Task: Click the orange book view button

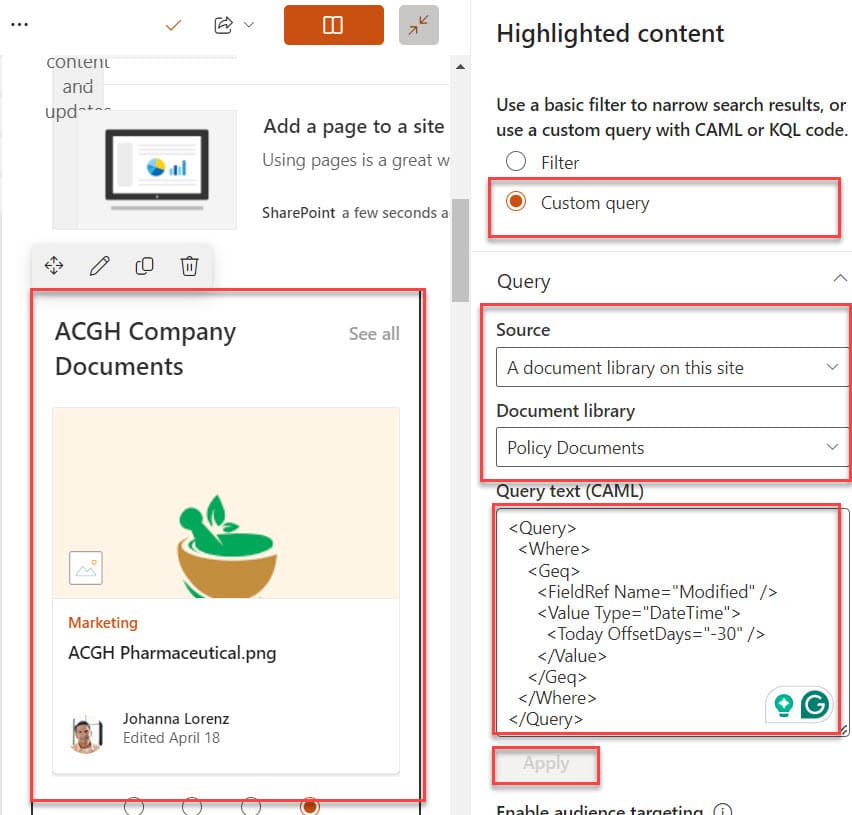Action: point(334,25)
